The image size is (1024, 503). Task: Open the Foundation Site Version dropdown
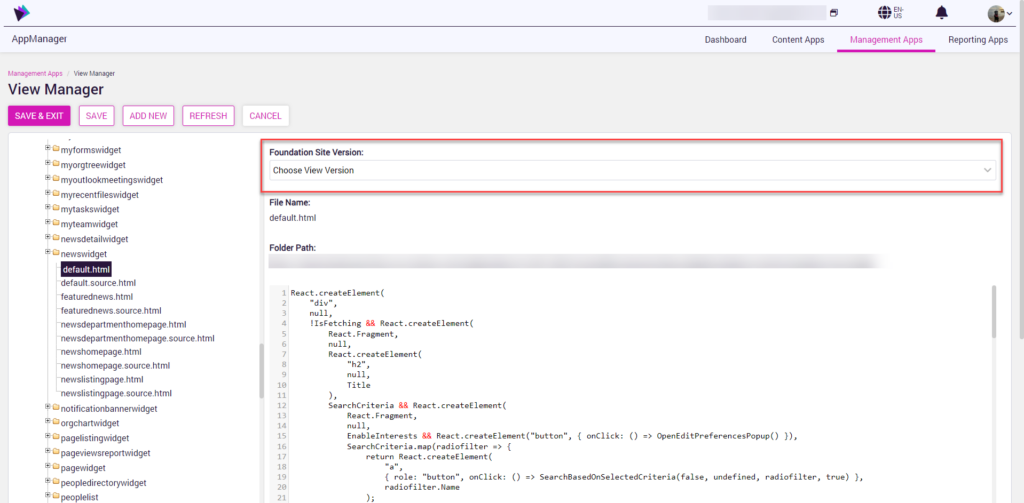pos(632,171)
